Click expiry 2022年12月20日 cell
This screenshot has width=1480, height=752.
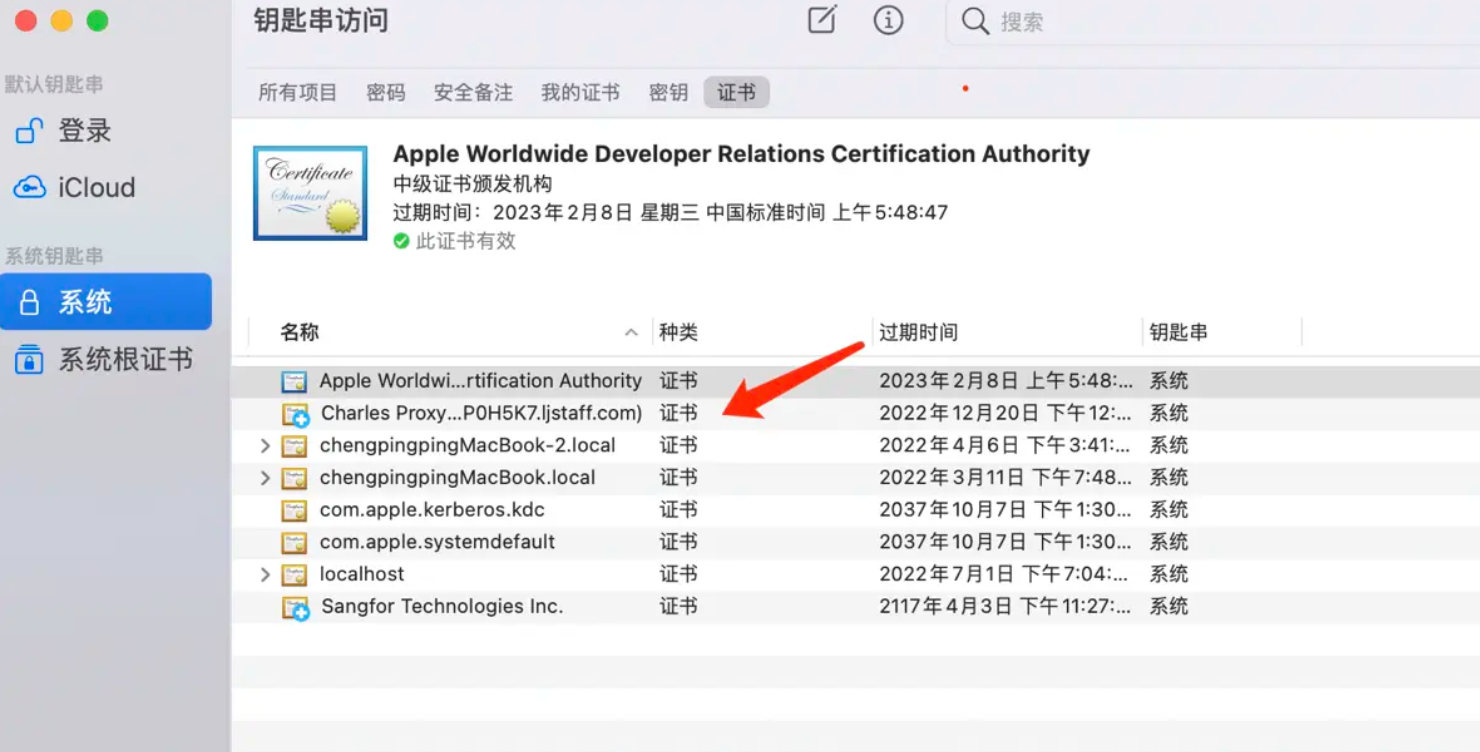(x=1006, y=413)
